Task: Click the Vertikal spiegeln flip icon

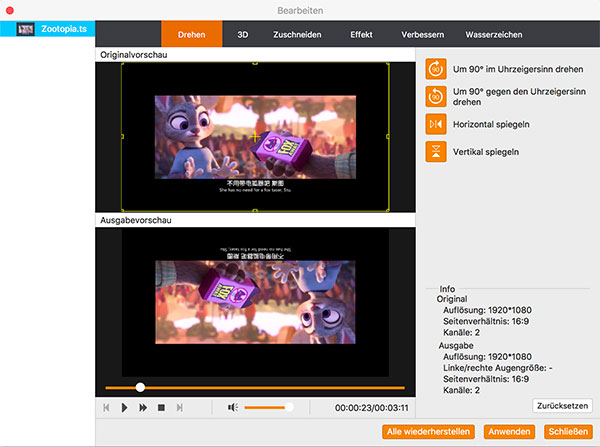Action: coord(436,152)
